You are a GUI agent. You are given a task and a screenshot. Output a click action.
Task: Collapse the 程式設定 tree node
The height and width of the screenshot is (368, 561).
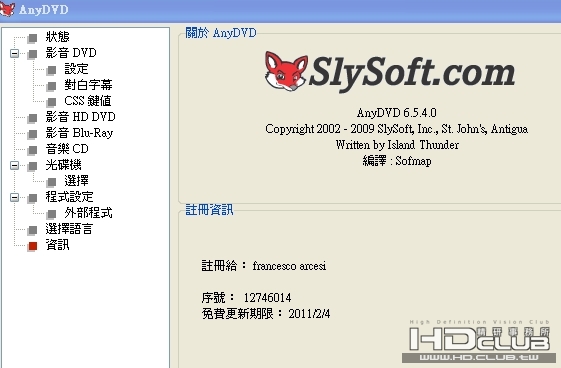[15, 198]
